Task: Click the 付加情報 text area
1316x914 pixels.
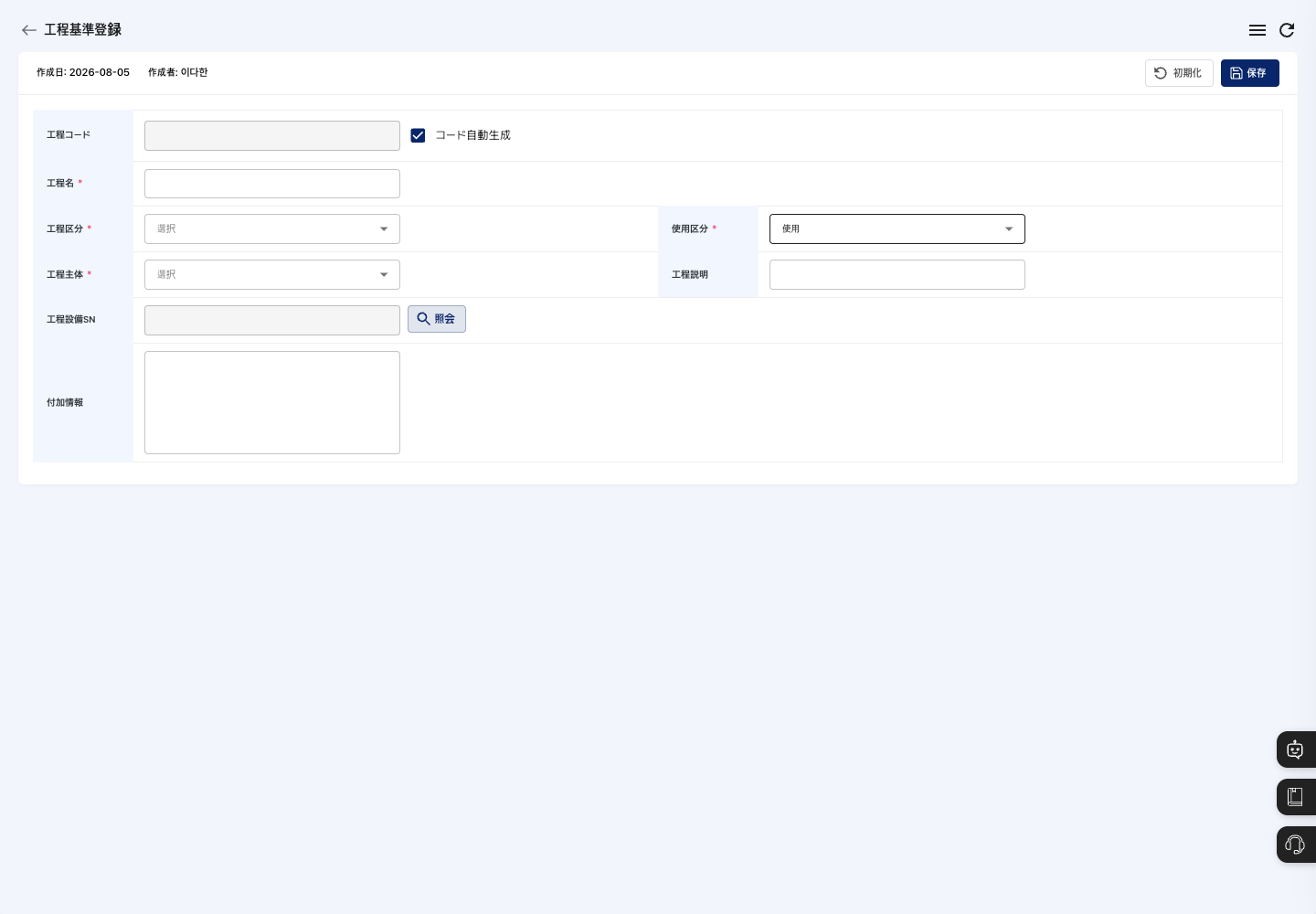Action: pos(272,403)
